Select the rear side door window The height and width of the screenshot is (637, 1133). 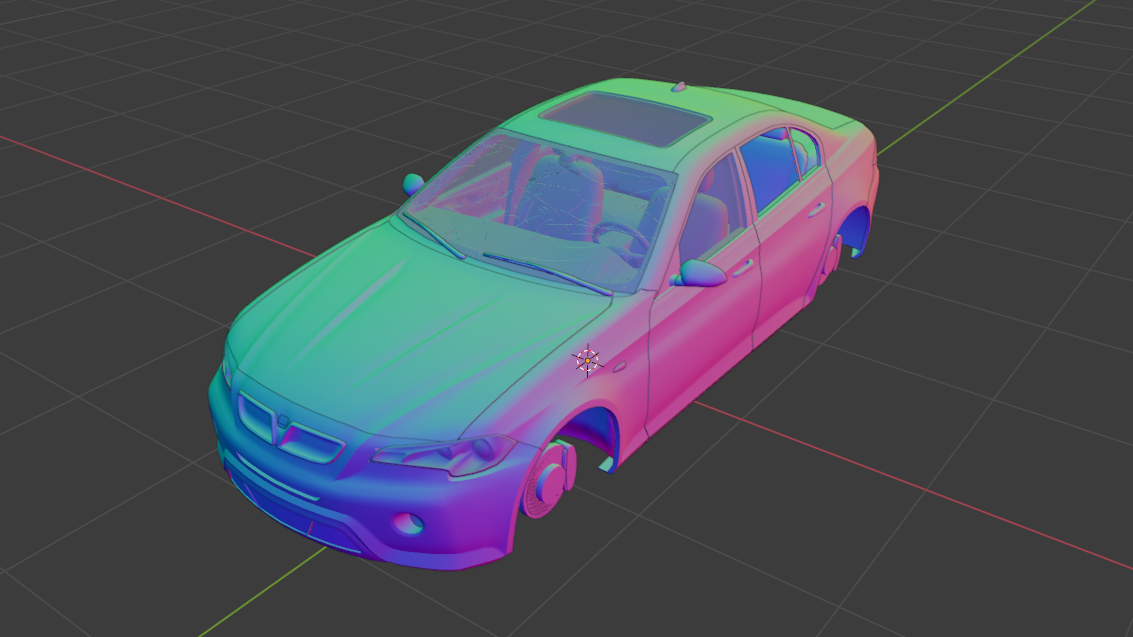[x=772, y=170]
